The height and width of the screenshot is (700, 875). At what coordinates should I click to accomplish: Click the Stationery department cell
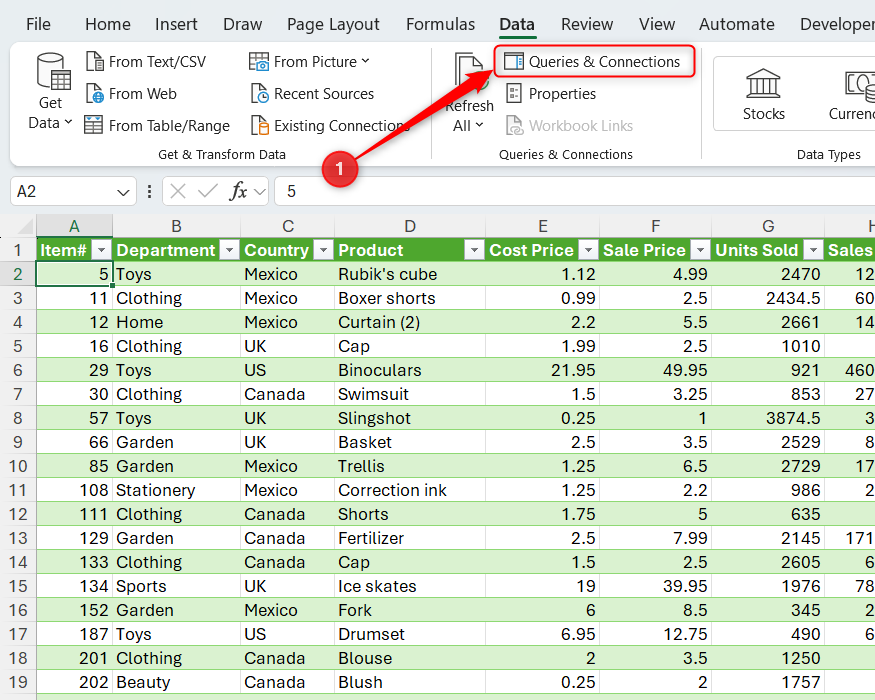[x=176, y=490]
